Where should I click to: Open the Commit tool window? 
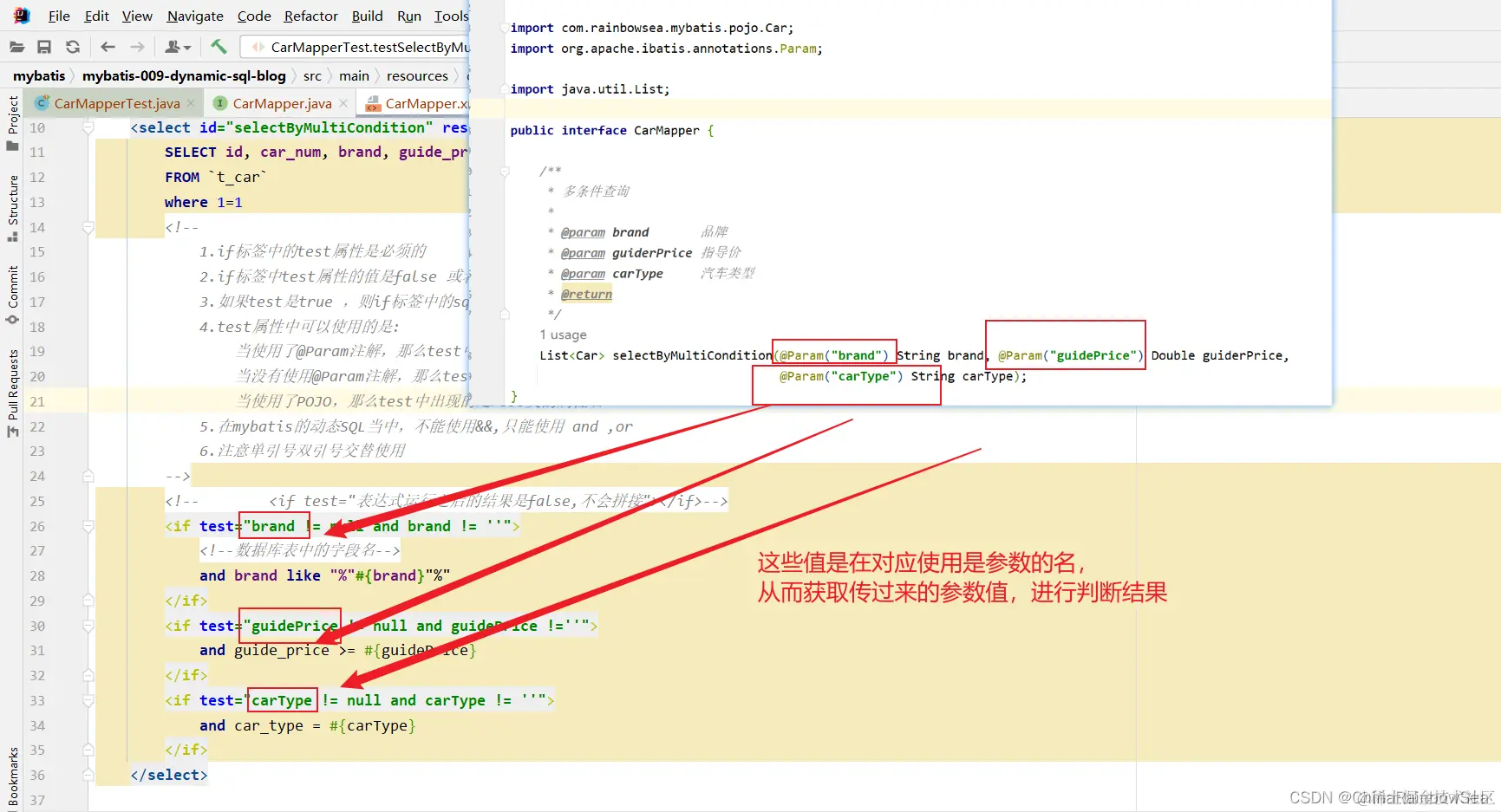click(12, 295)
